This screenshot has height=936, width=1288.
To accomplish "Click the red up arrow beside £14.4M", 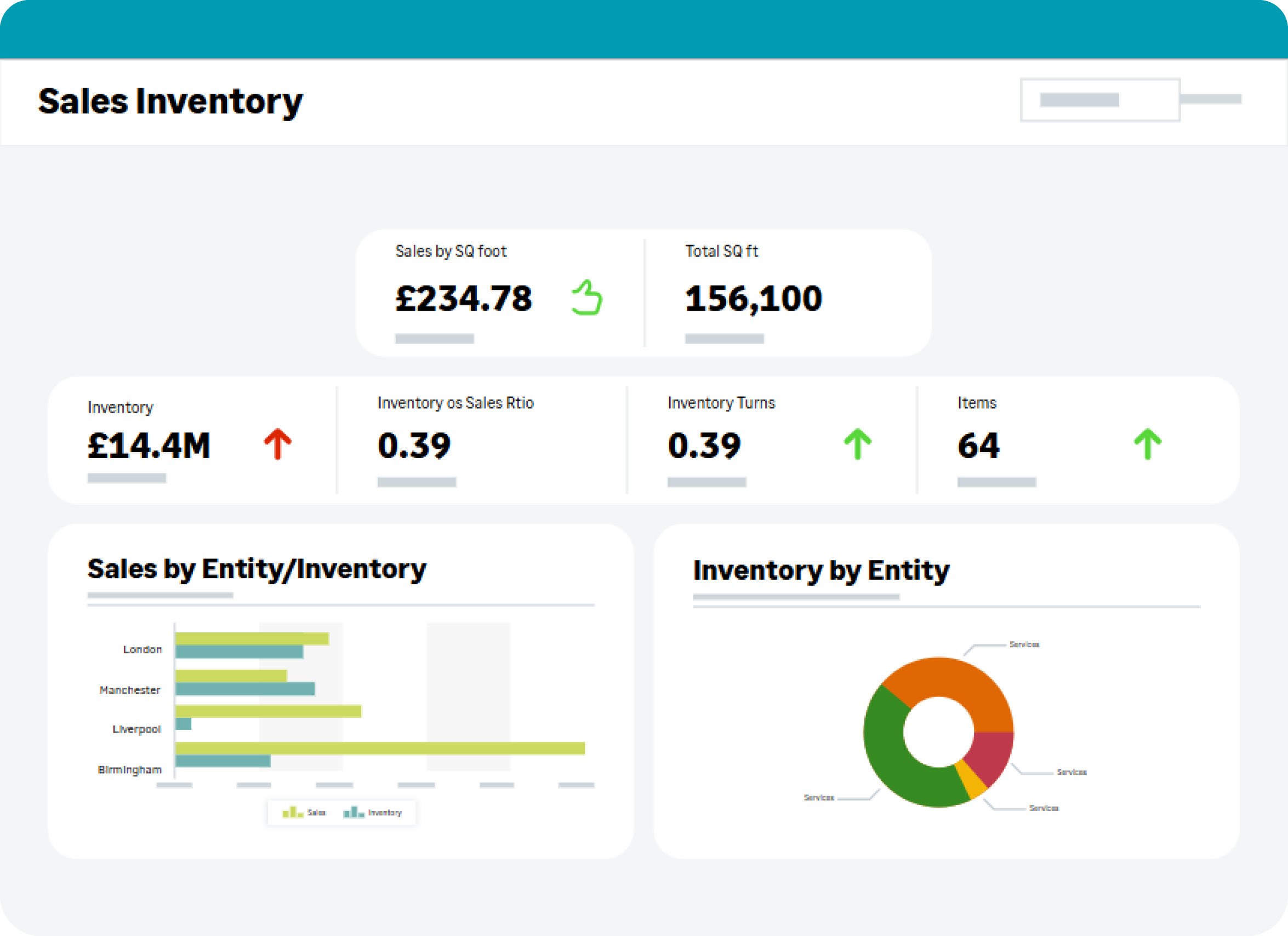I will [x=277, y=443].
